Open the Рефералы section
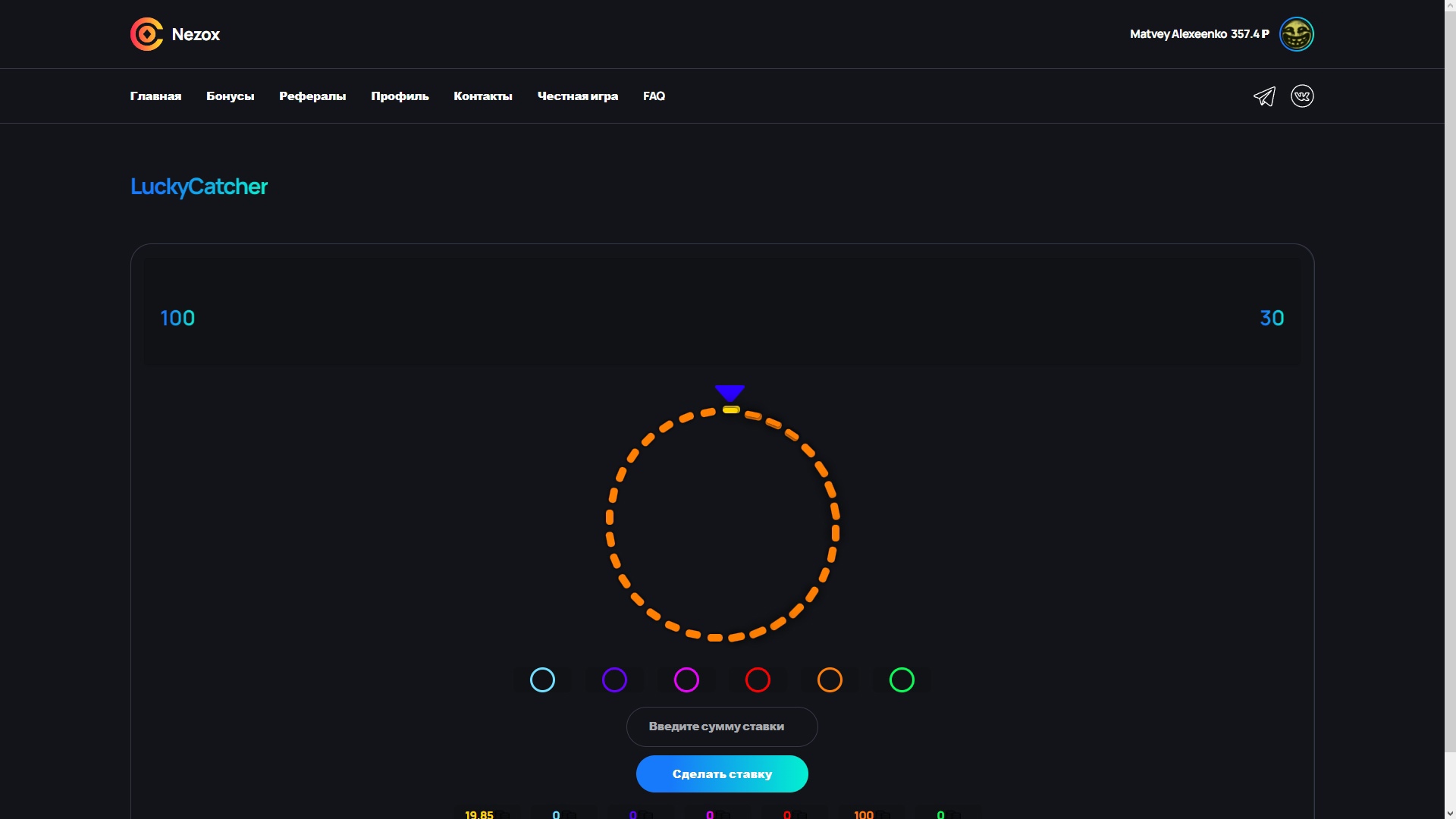 pyautogui.click(x=312, y=96)
